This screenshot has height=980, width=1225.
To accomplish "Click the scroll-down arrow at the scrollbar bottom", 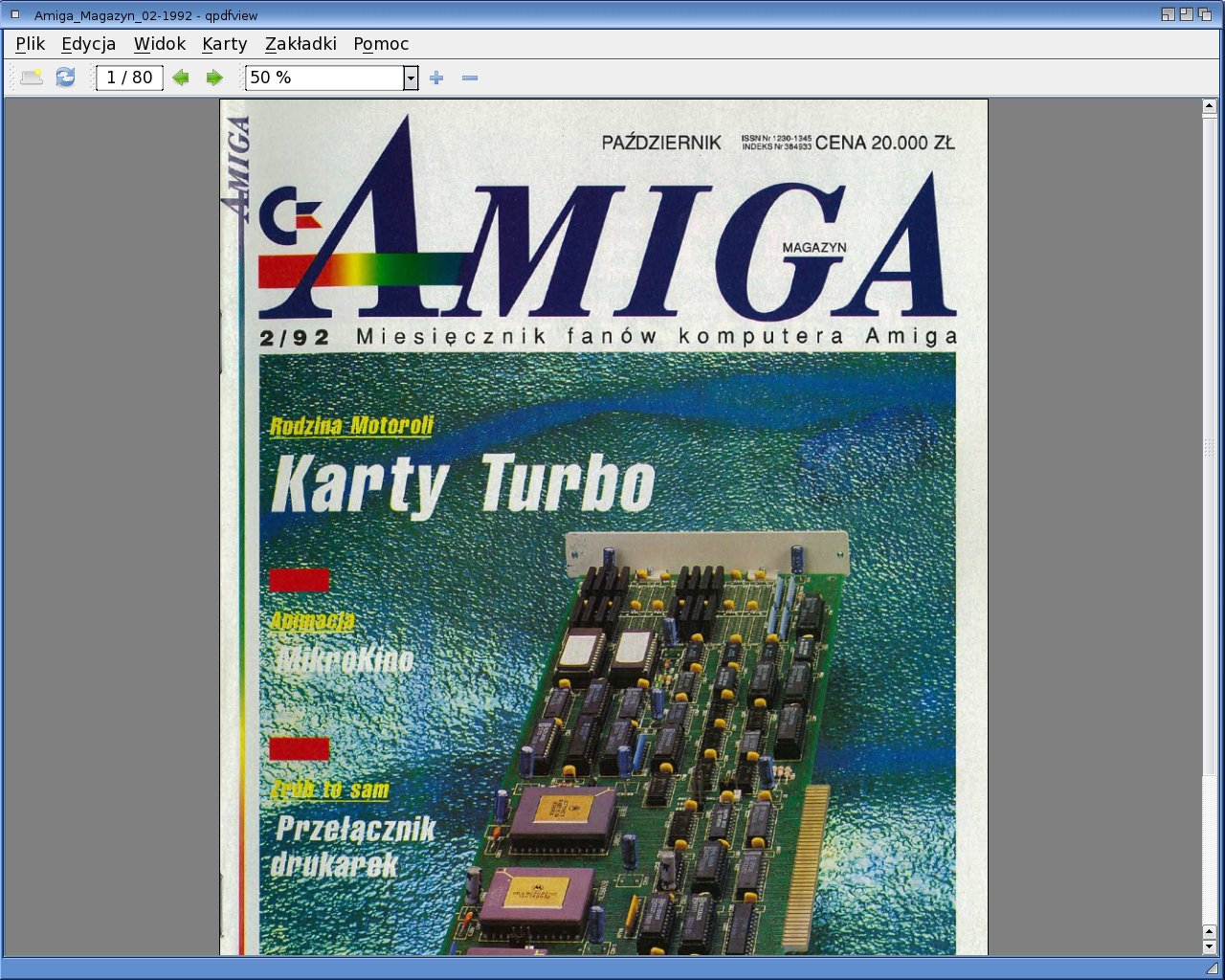I will click(x=1210, y=947).
